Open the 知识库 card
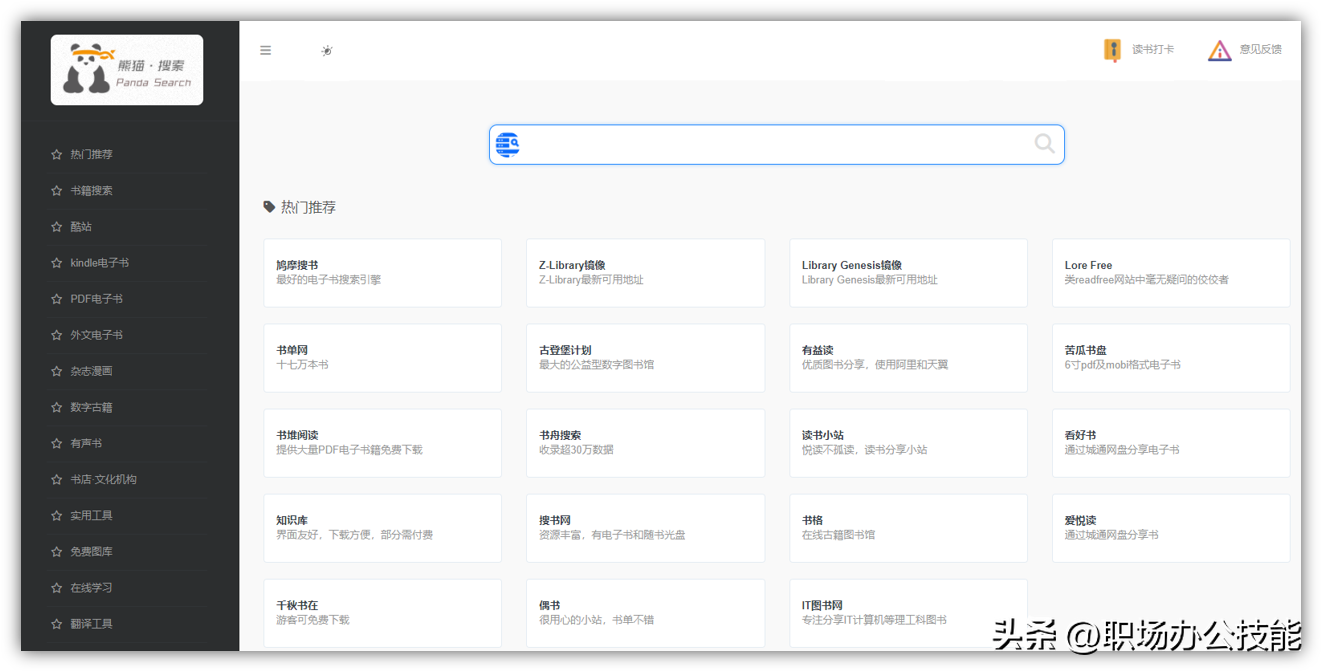This screenshot has height=672, width=1322. click(x=382, y=528)
